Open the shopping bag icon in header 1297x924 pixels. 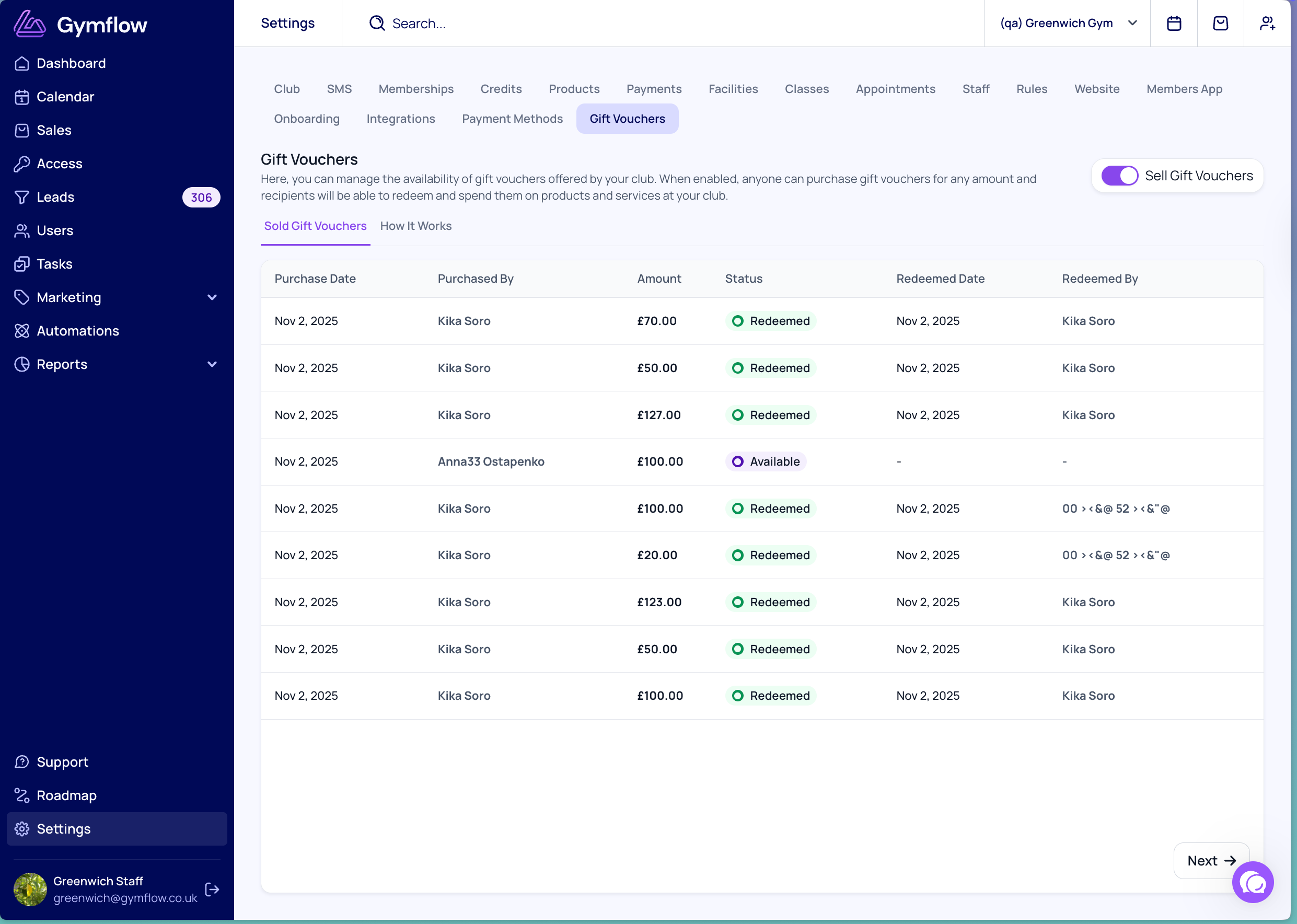tap(1220, 24)
